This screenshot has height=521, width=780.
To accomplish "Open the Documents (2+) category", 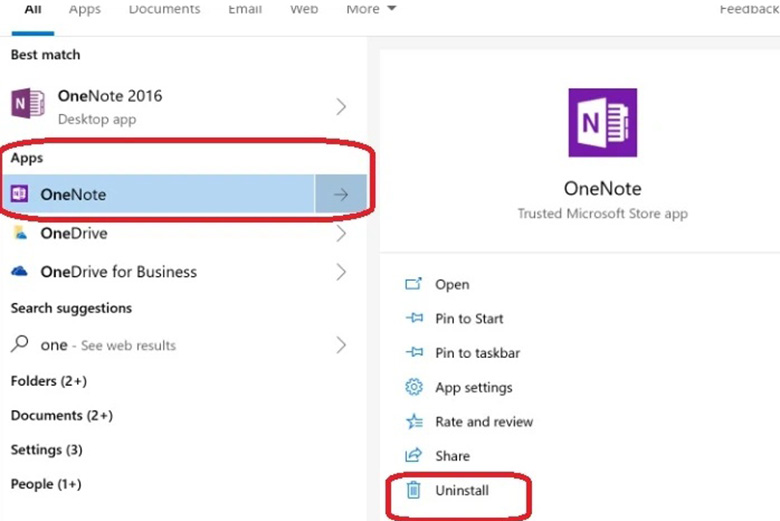I will (62, 415).
